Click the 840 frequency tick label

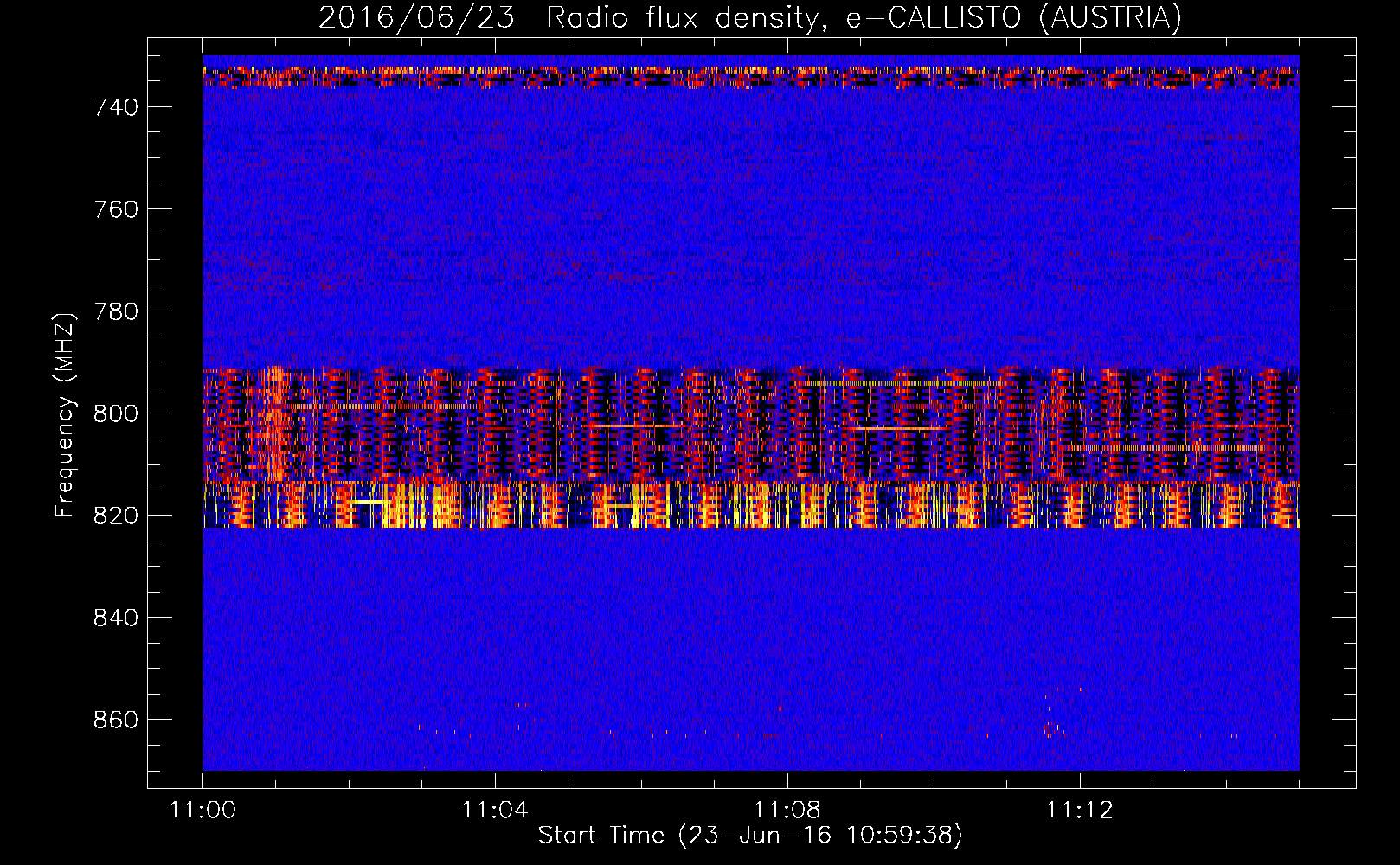click(116, 618)
